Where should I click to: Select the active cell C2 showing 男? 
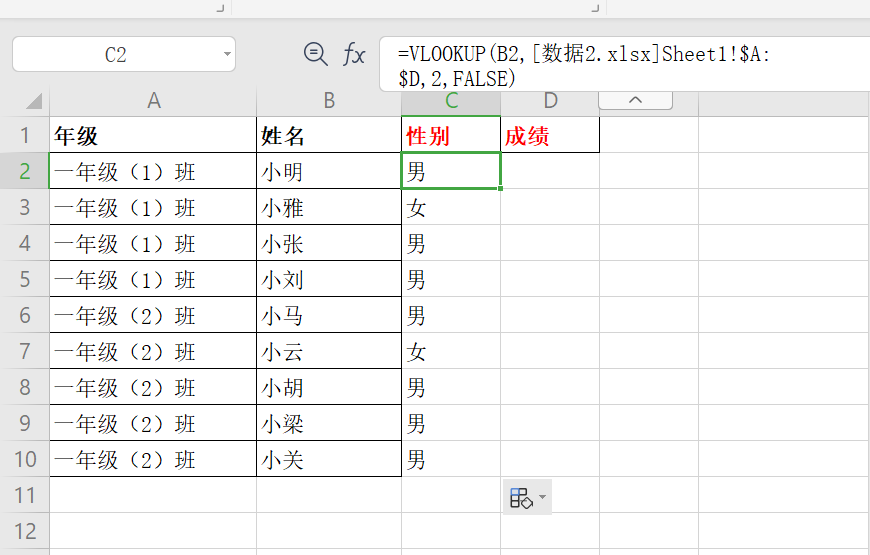451,171
